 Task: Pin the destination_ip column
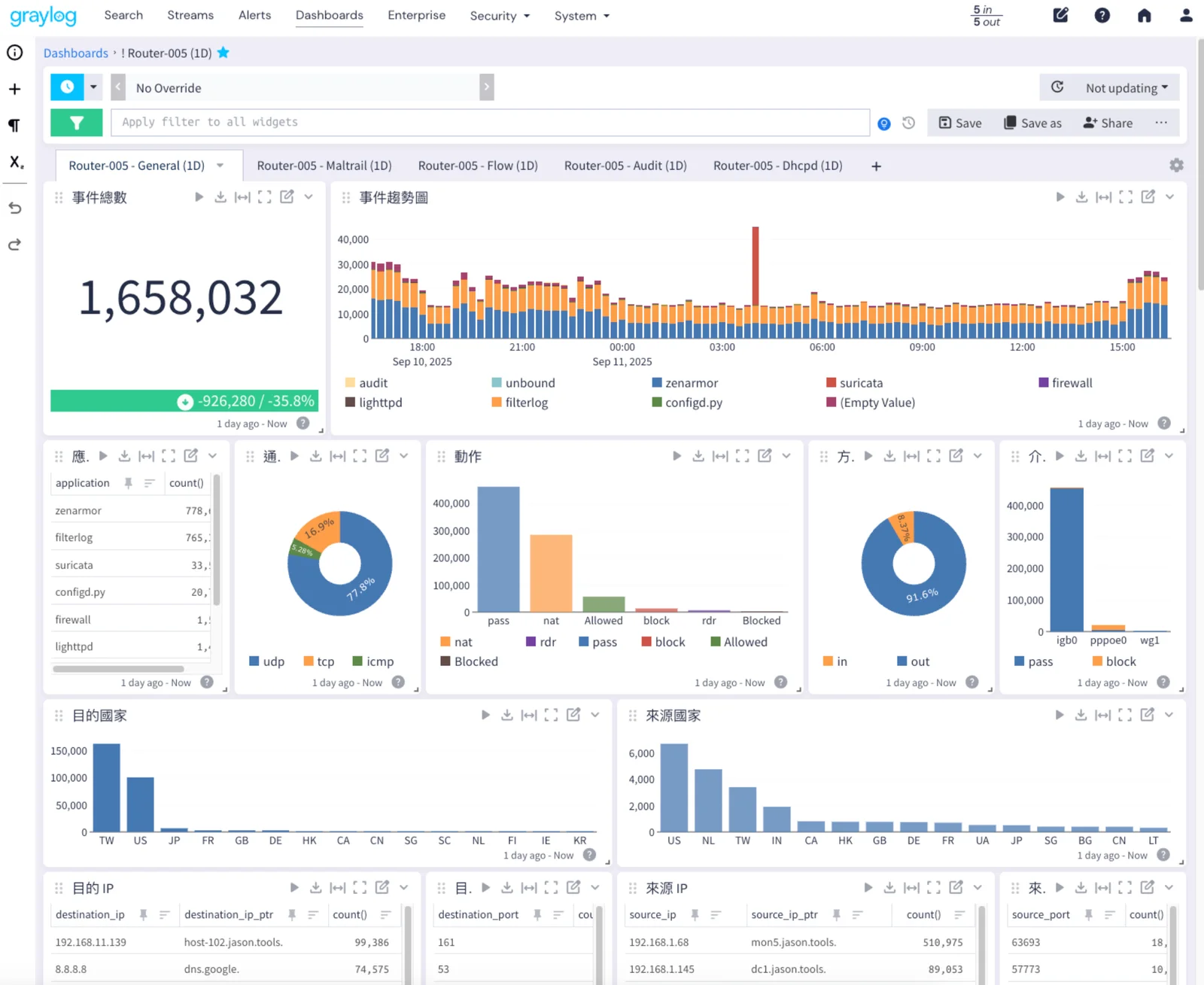[x=143, y=915]
